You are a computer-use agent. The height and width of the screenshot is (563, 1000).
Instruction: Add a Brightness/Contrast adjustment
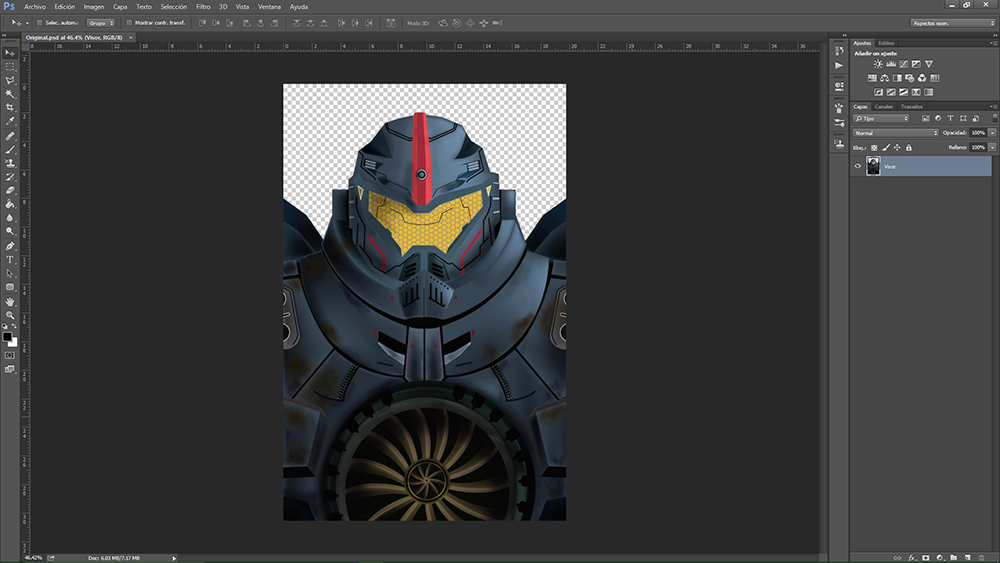(x=878, y=64)
